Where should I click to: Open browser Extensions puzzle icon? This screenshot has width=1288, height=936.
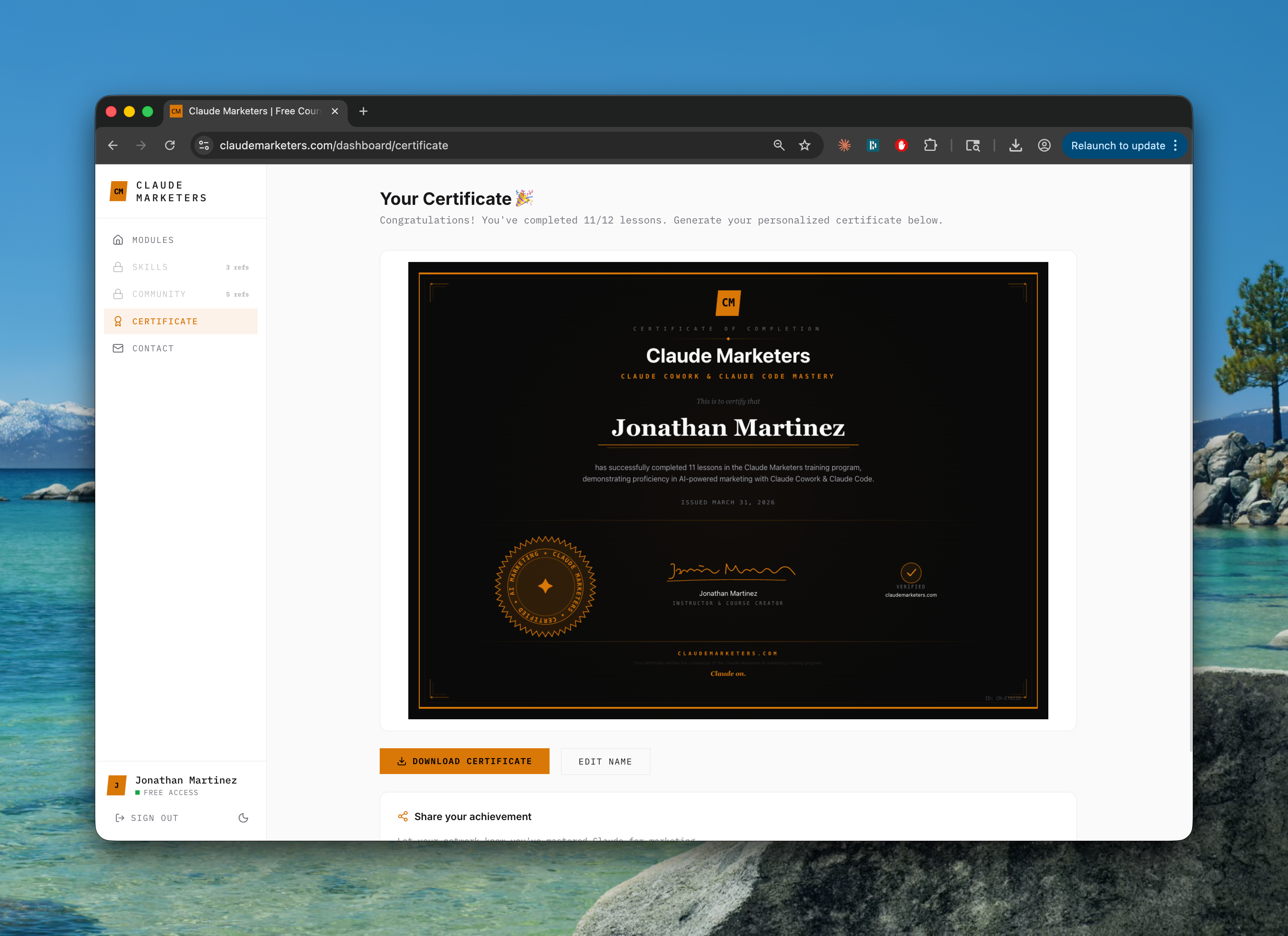click(x=930, y=145)
